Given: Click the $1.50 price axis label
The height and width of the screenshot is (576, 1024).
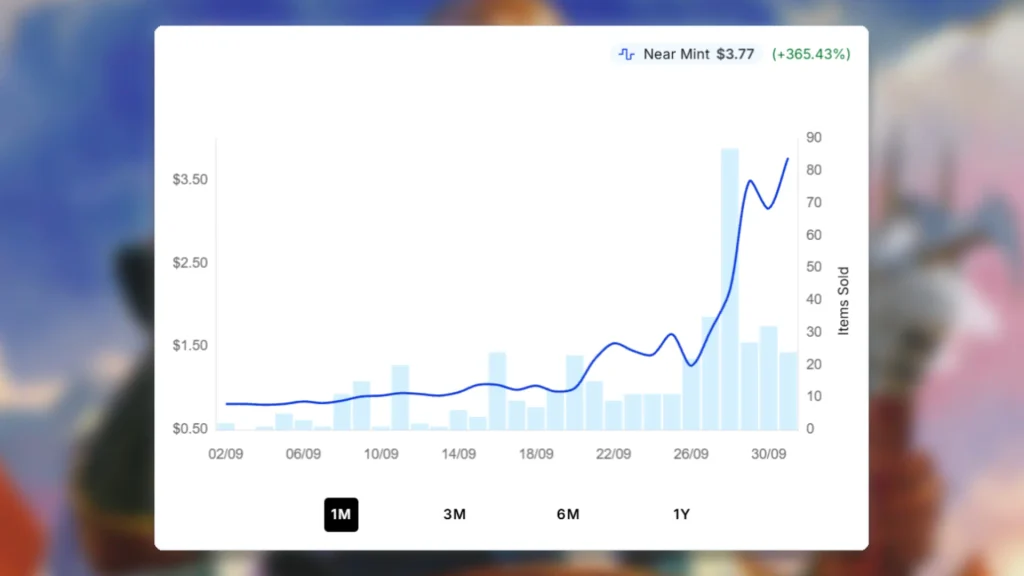Looking at the screenshot, I should coord(190,345).
